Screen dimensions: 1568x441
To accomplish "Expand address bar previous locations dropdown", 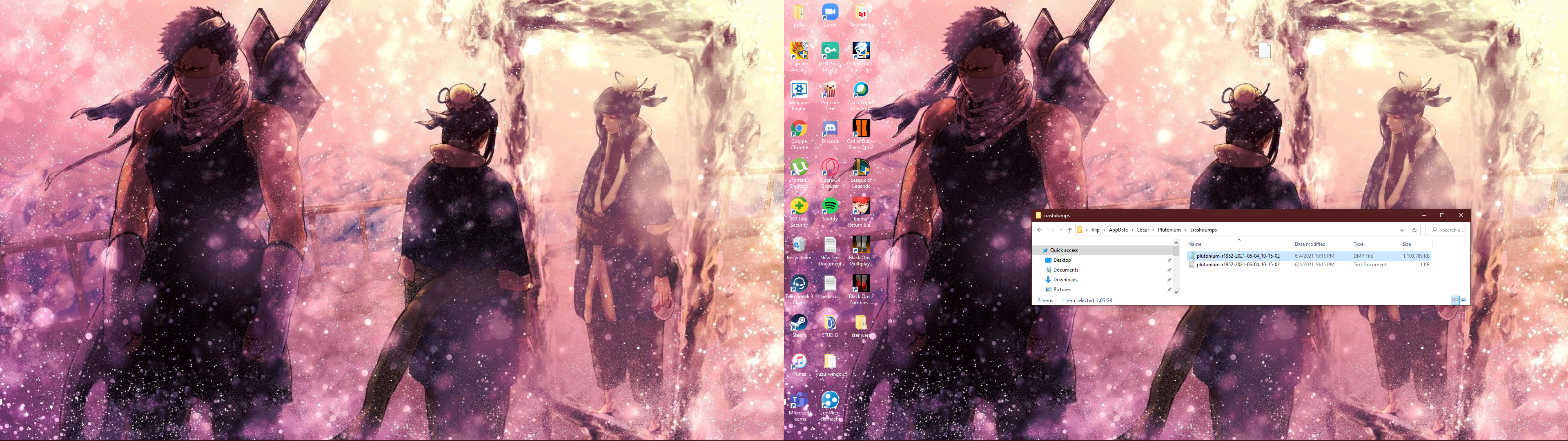I will (x=1403, y=229).
